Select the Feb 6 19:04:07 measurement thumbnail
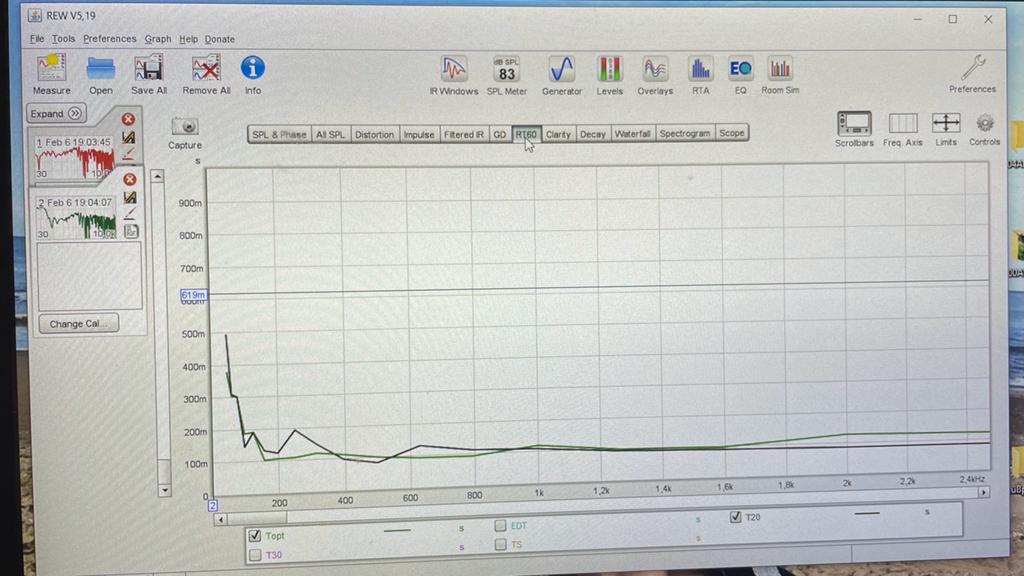Screen dimensions: 1024x576 (x=76, y=217)
